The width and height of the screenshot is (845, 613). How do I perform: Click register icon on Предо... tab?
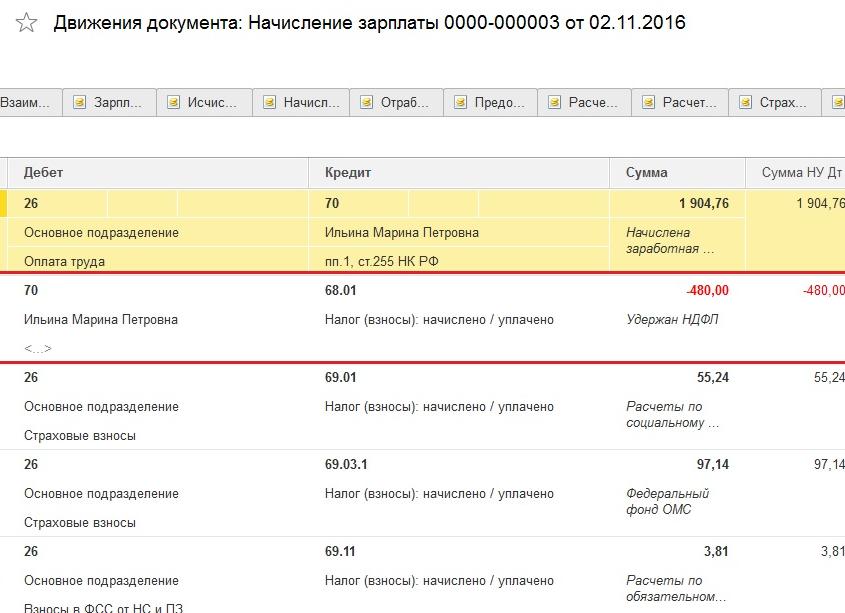[x=460, y=102]
